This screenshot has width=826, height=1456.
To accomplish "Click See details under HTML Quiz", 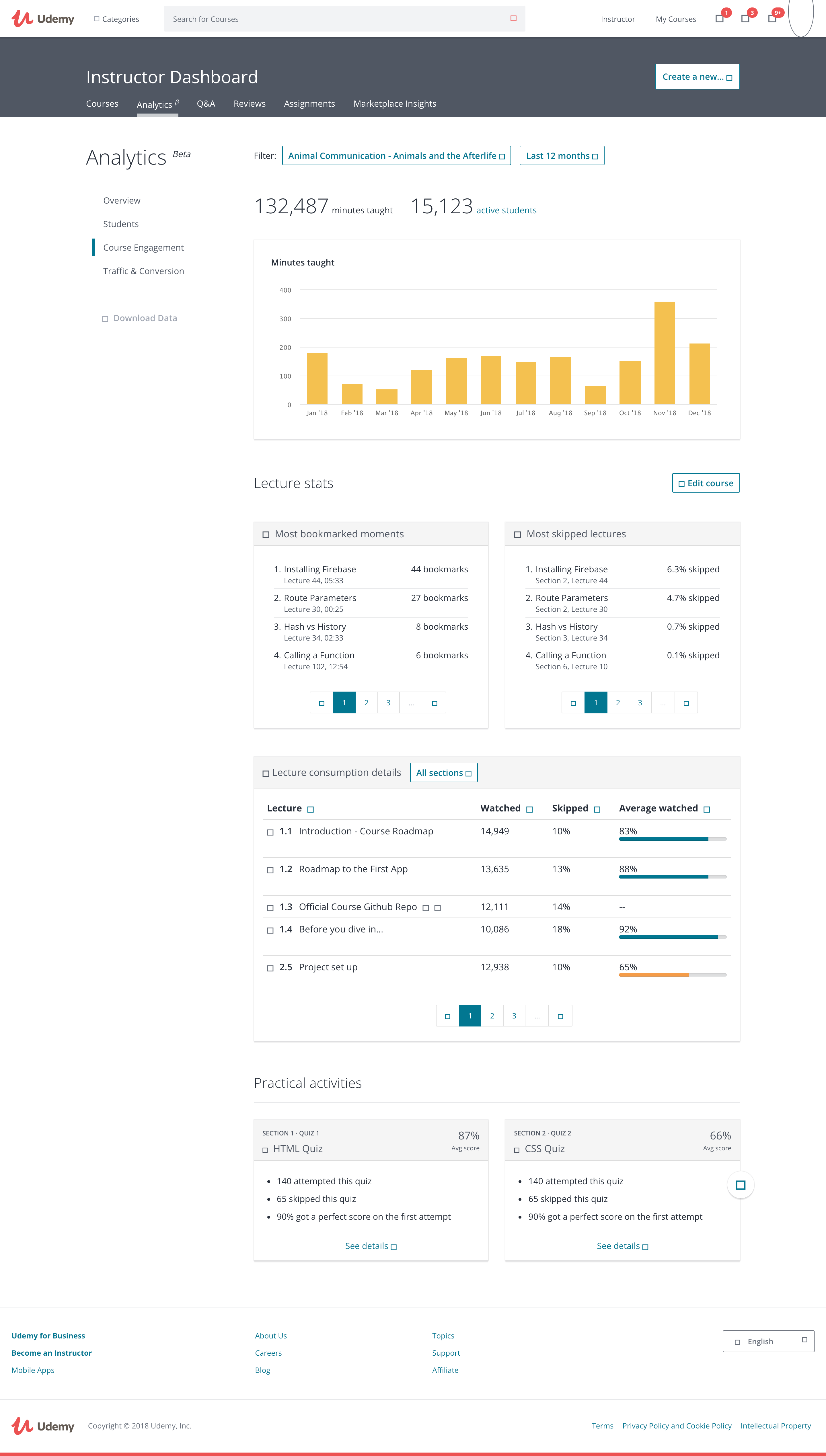I will point(371,1246).
